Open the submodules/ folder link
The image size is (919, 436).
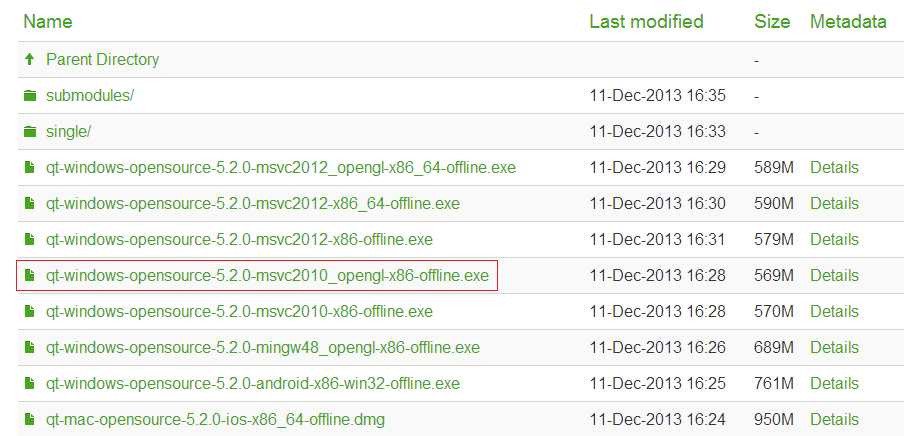(x=90, y=96)
